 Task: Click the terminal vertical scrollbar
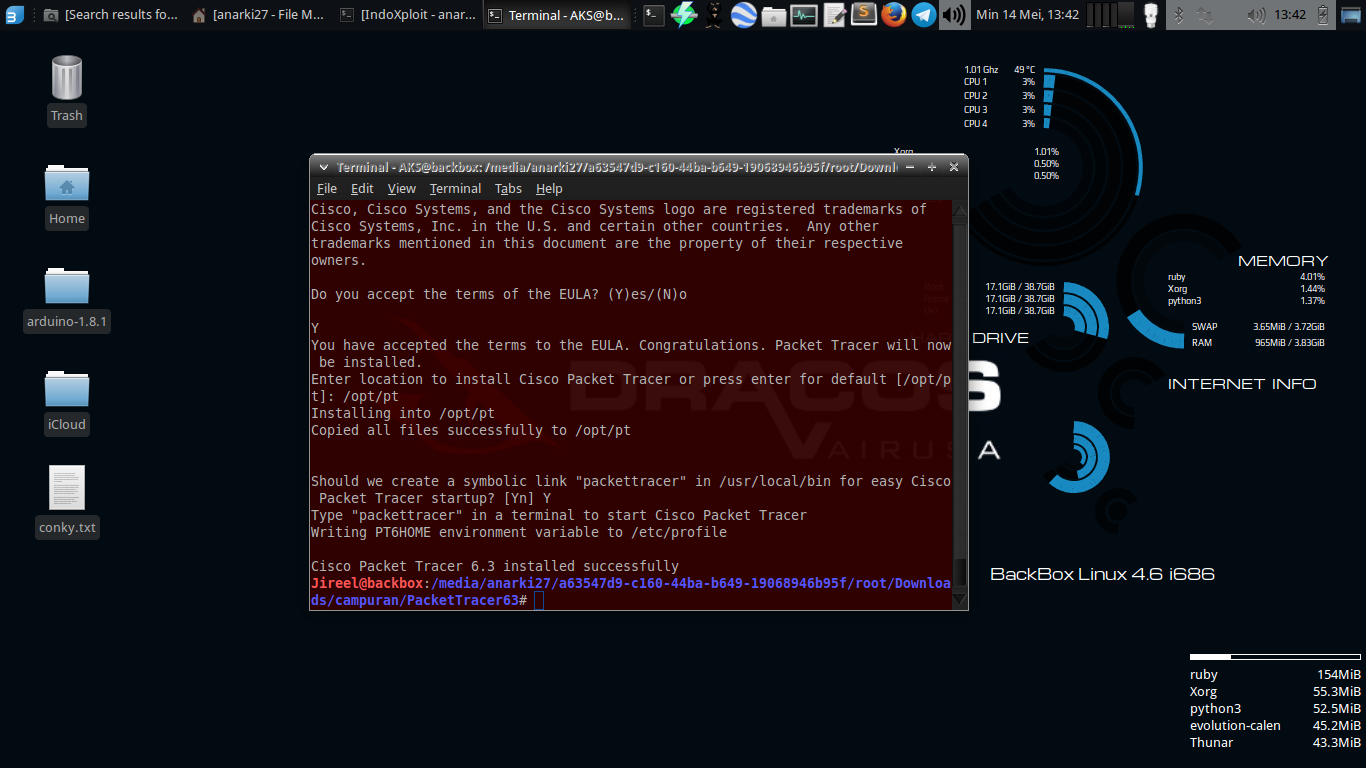(960, 405)
